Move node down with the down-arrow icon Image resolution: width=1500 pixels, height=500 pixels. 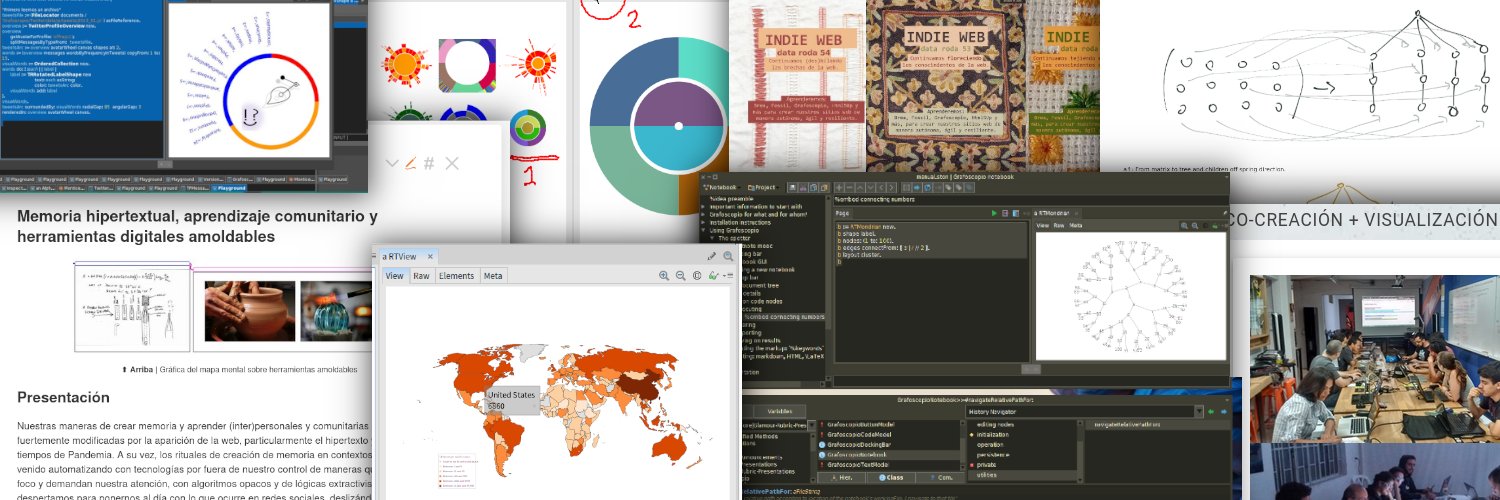point(871,187)
